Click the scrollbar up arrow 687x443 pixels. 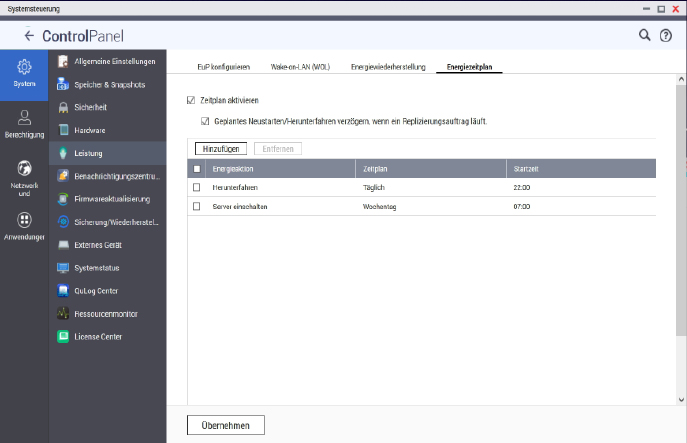point(681,79)
